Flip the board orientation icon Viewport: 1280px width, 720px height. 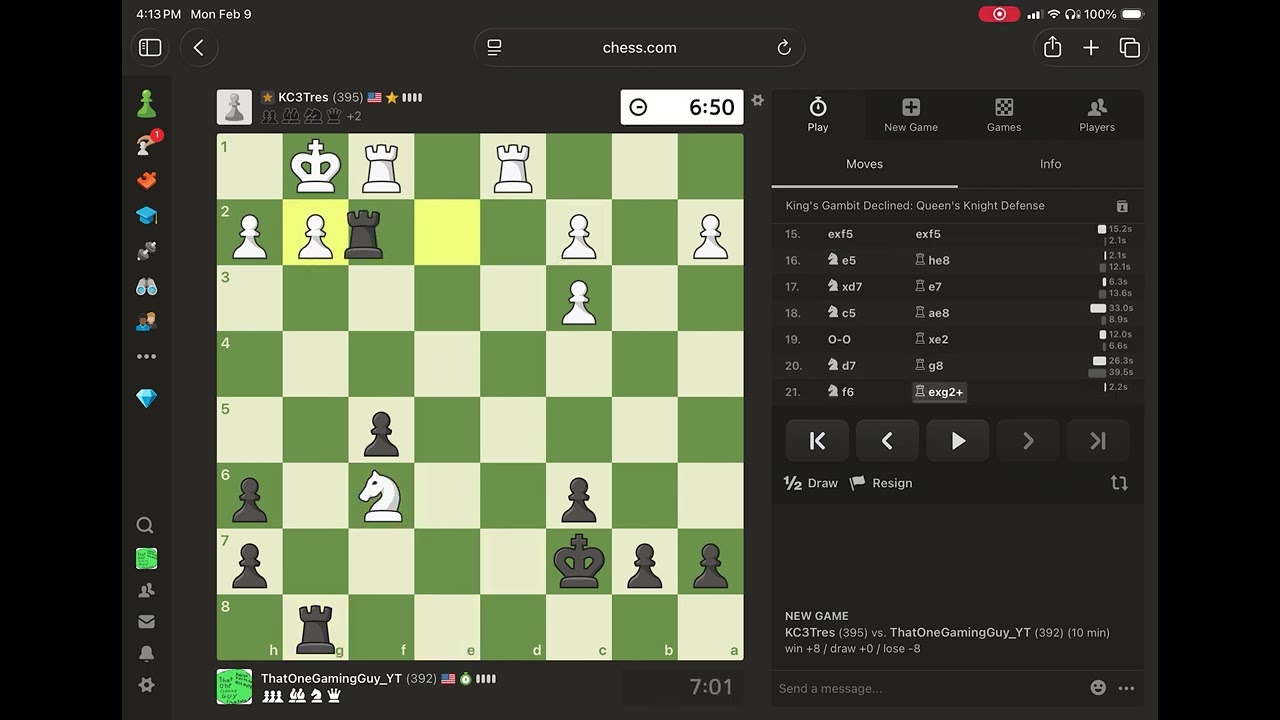click(1119, 483)
